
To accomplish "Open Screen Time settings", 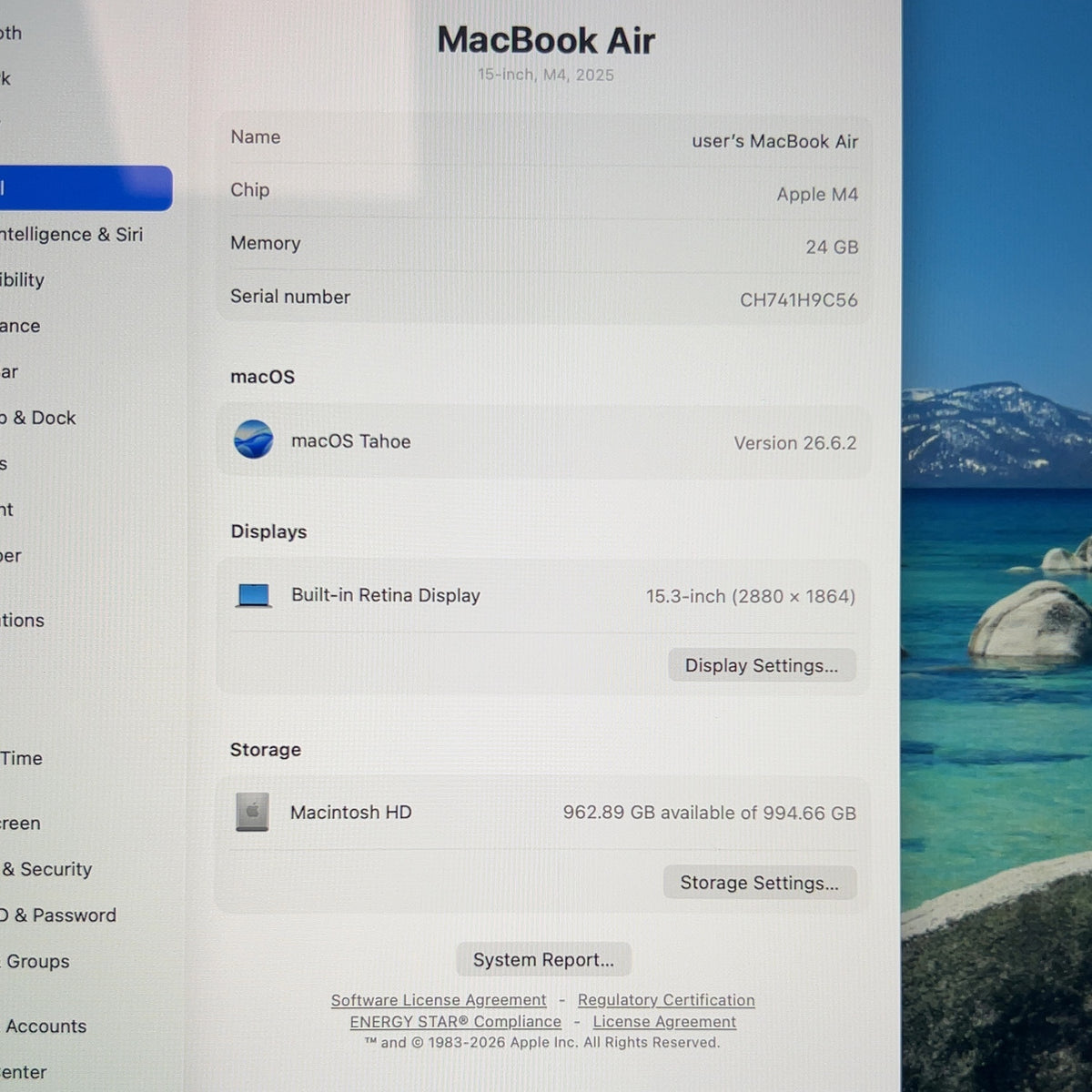I will [21, 758].
